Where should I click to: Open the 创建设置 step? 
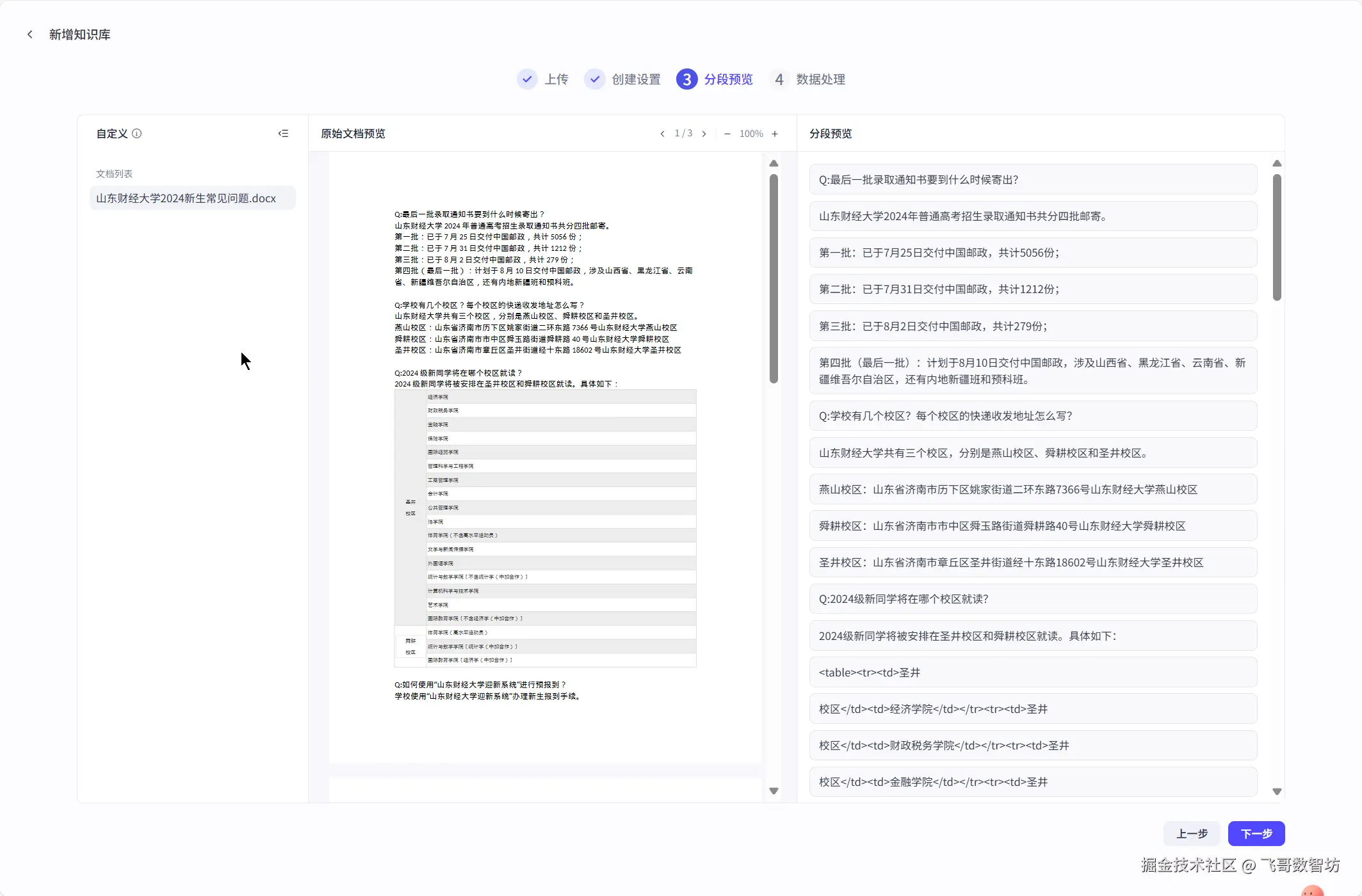click(x=636, y=79)
